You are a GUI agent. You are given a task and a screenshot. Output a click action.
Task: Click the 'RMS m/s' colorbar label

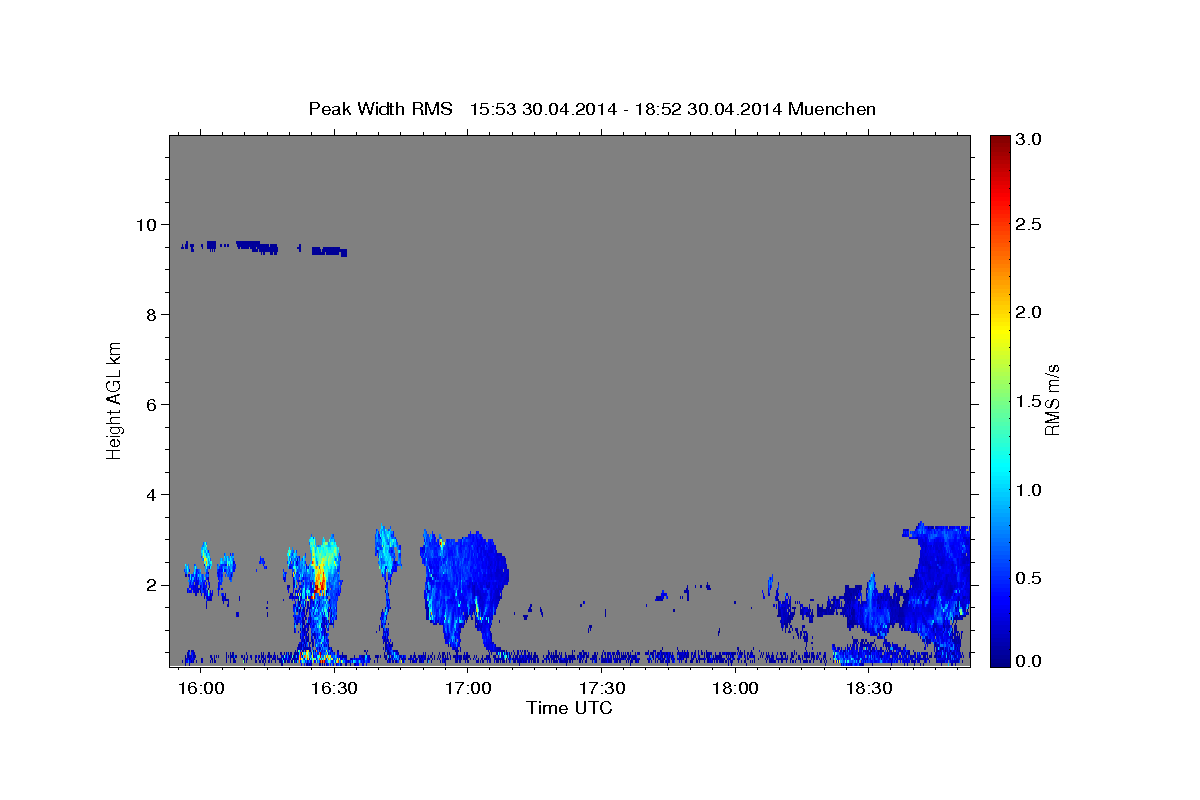click(x=1051, y=400)
